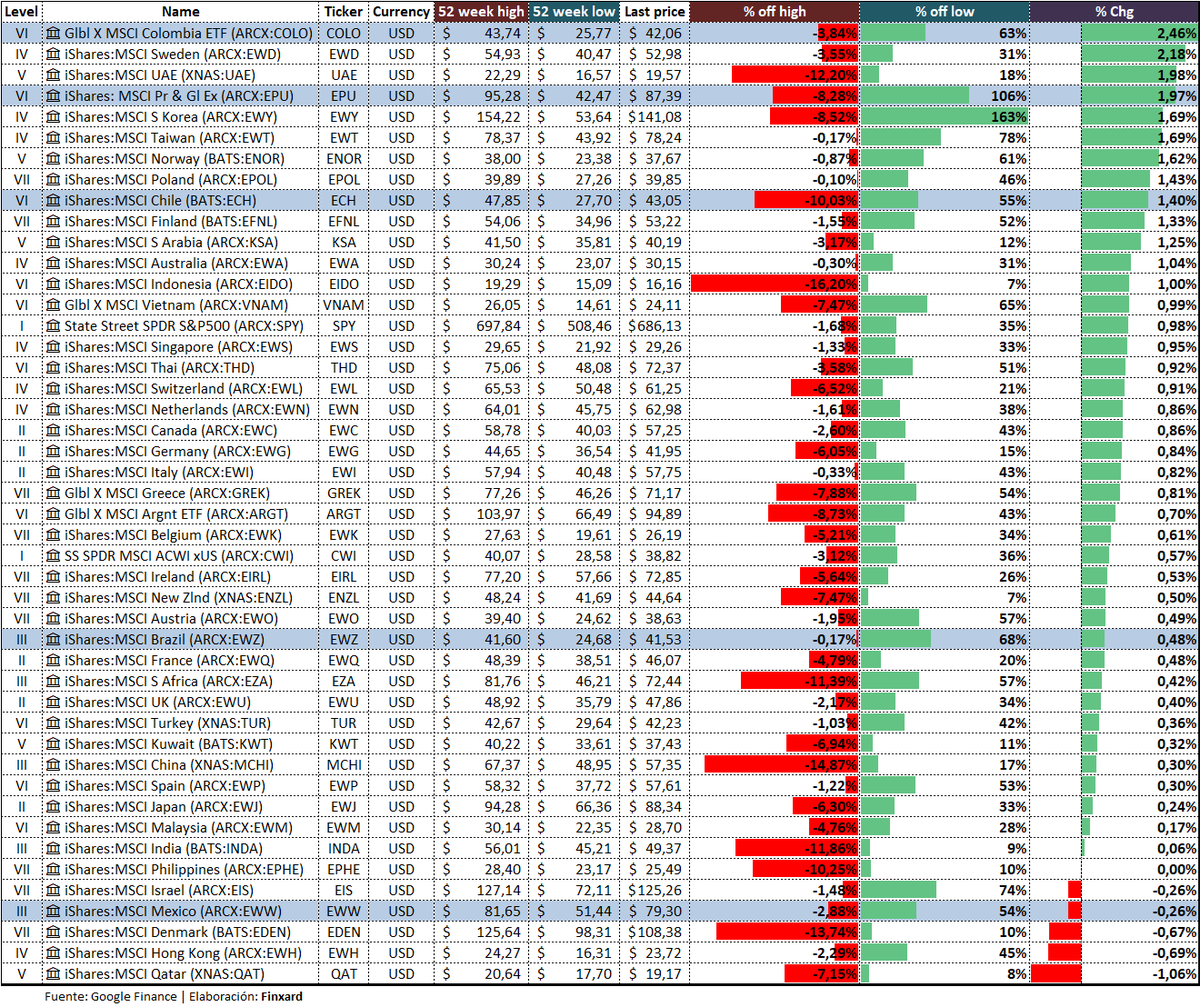Select the institution icon beside Glbl X MSCI Argnt ETF

click(53, 514)
